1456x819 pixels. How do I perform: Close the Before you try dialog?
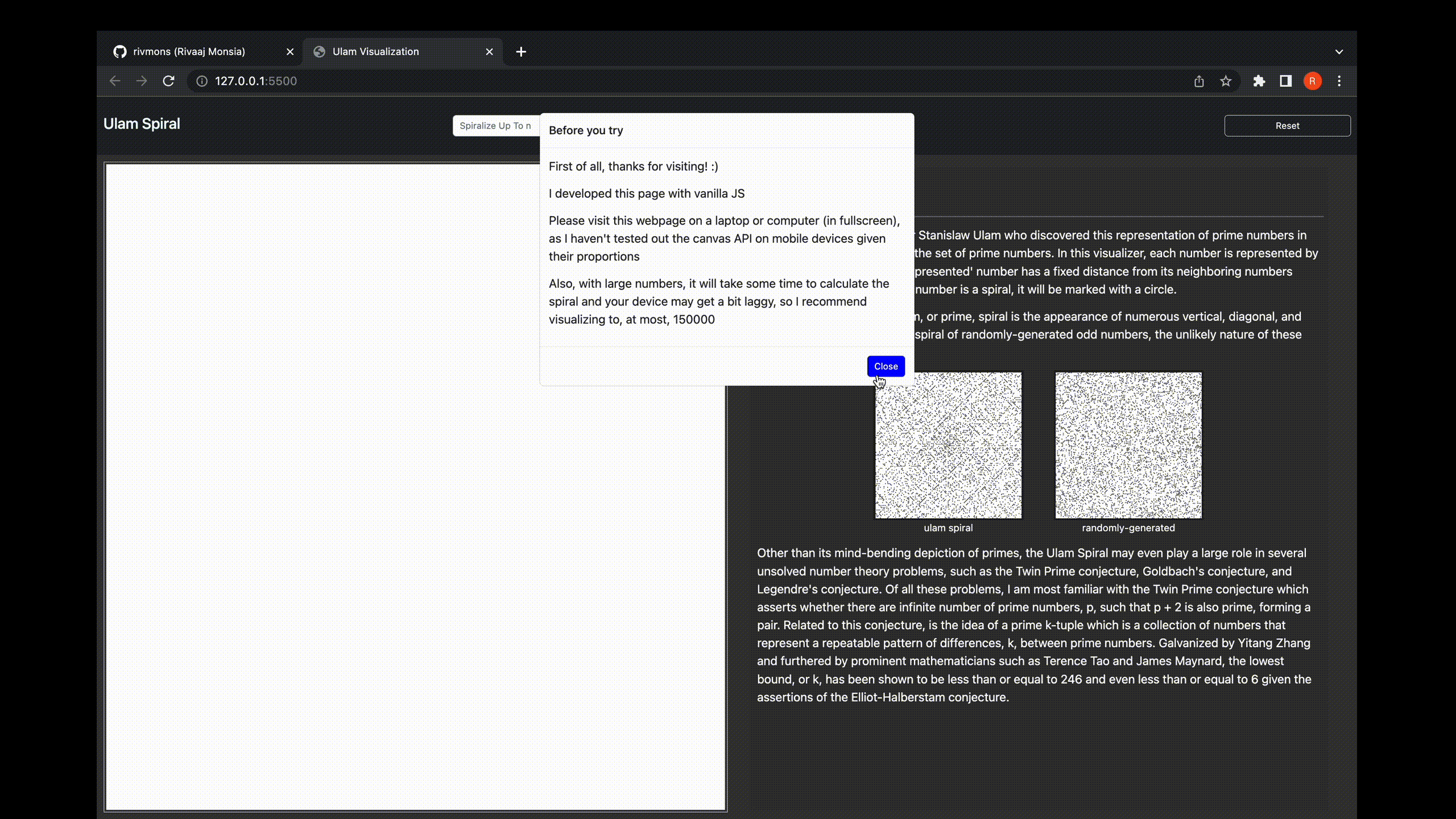pyautogui.click(x=886, y=366)
